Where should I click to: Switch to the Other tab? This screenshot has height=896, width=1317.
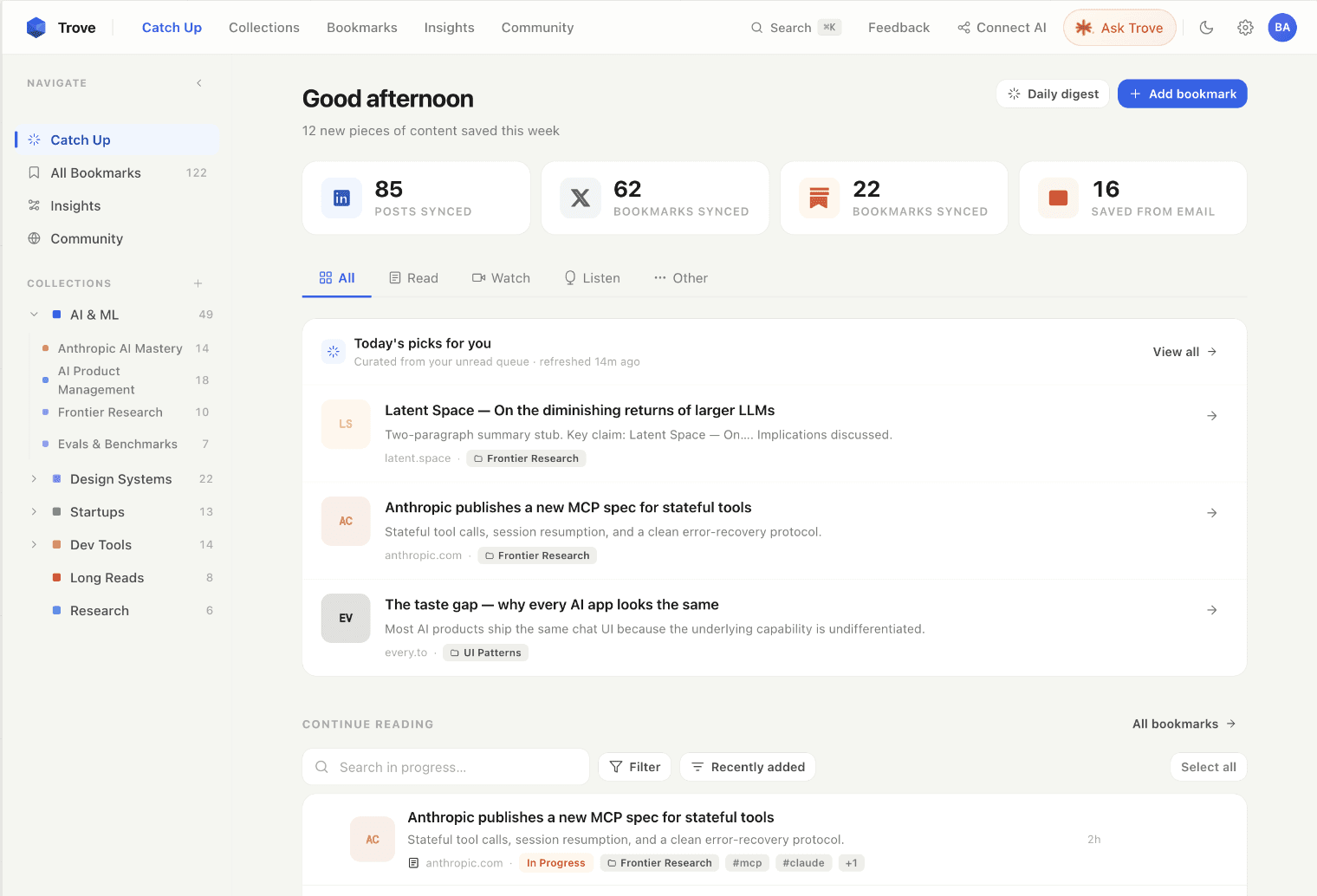[681, 278]
